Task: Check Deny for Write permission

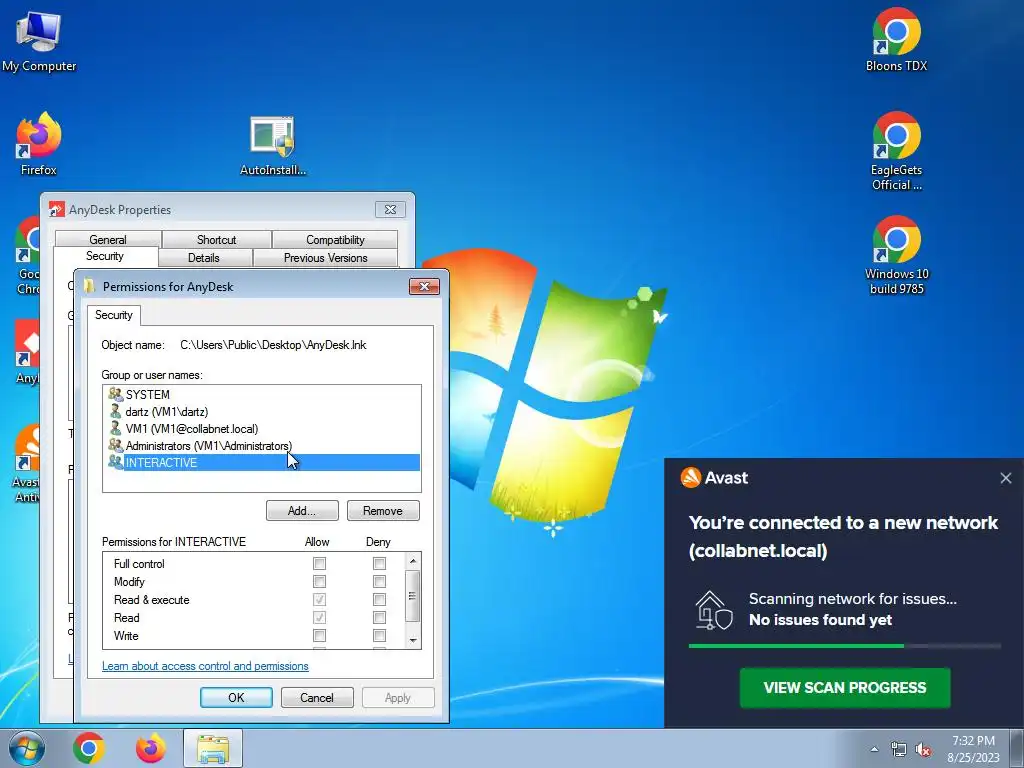Action: (x=379, y=635)
